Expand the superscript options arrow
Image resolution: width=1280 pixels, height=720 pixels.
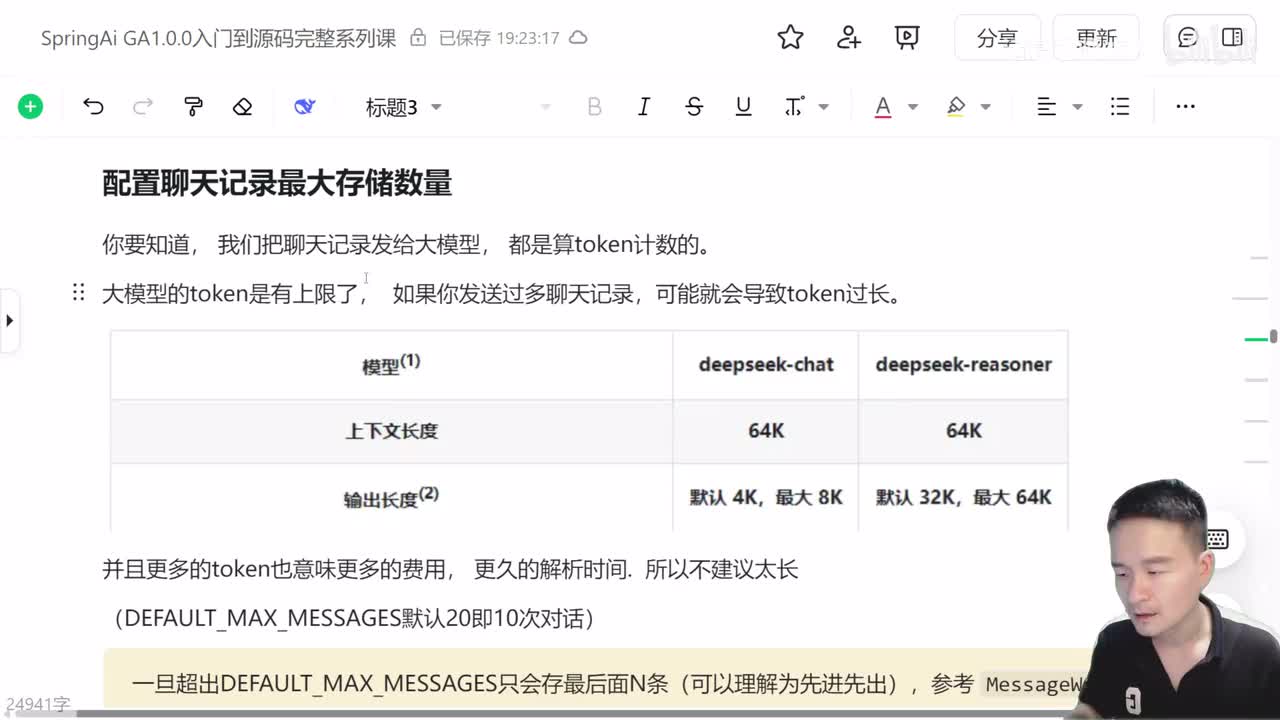click(824, 107)
